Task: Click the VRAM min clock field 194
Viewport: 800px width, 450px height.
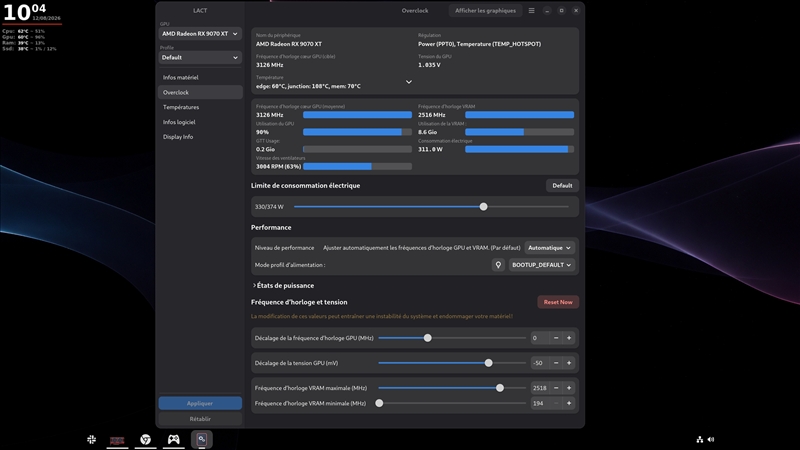Action: coord(540,403)
